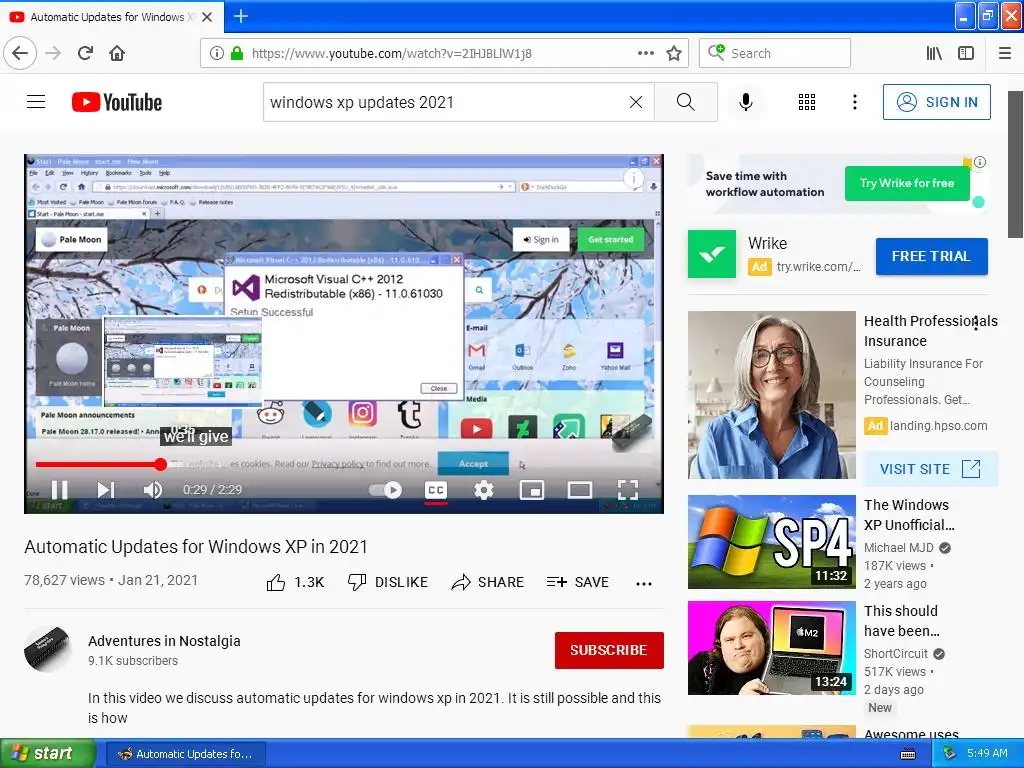Skip to the next video
Viewport: 1024px width, 768px height.
[x=105, y=490]
